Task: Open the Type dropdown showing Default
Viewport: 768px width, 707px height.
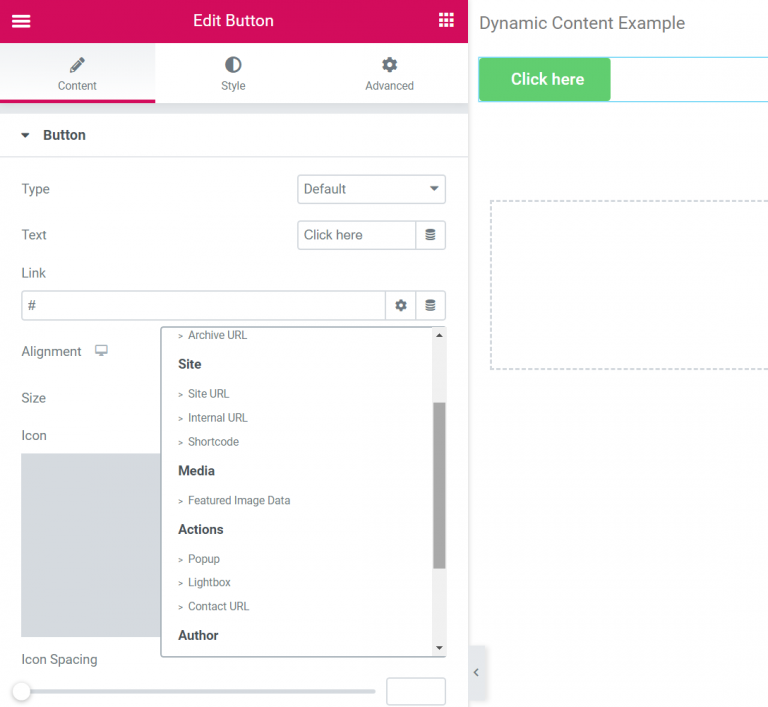Action: point(371,189)
